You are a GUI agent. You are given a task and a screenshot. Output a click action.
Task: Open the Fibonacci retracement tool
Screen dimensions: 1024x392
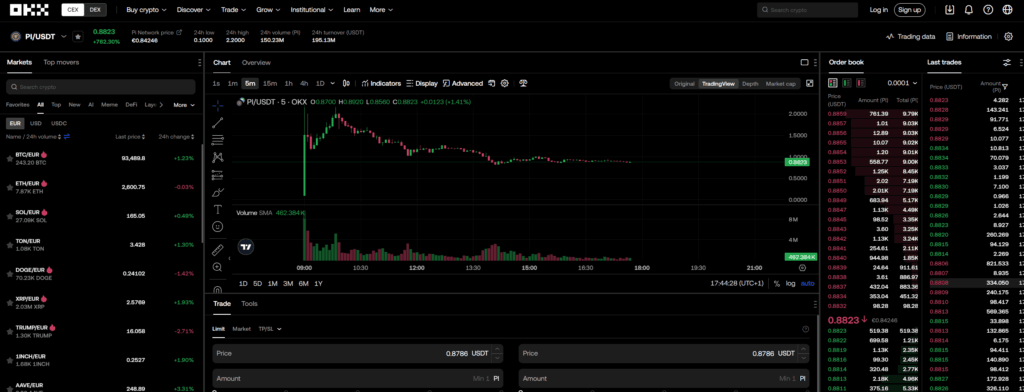click(x=217, y=139)
